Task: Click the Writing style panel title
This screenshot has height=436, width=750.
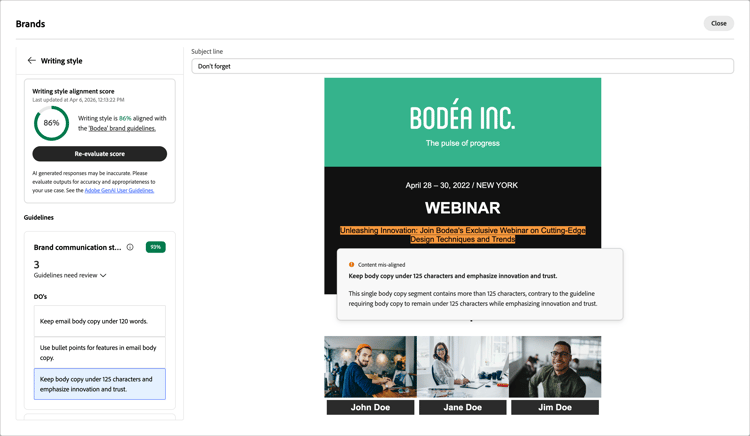Action: 61,61
